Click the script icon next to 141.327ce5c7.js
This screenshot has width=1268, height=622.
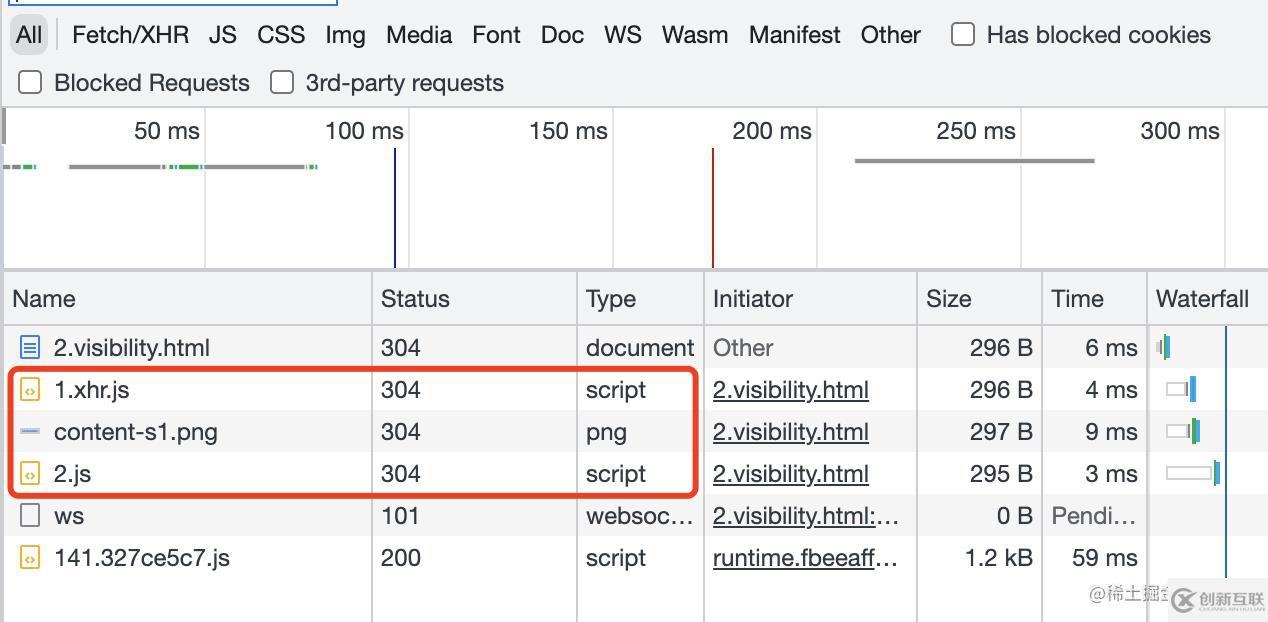pos(30,558)
